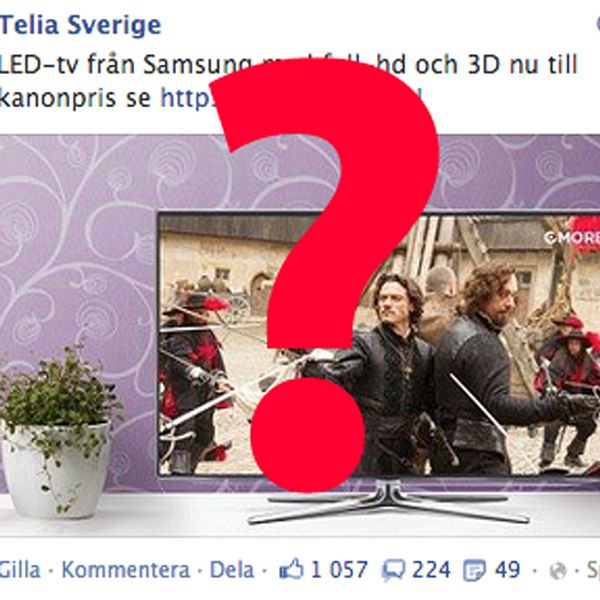Viewport: 600px width, 600px height.
Task: Show the 1 057 people who liked
Action: pyautogui.click(x=339, y=570)
